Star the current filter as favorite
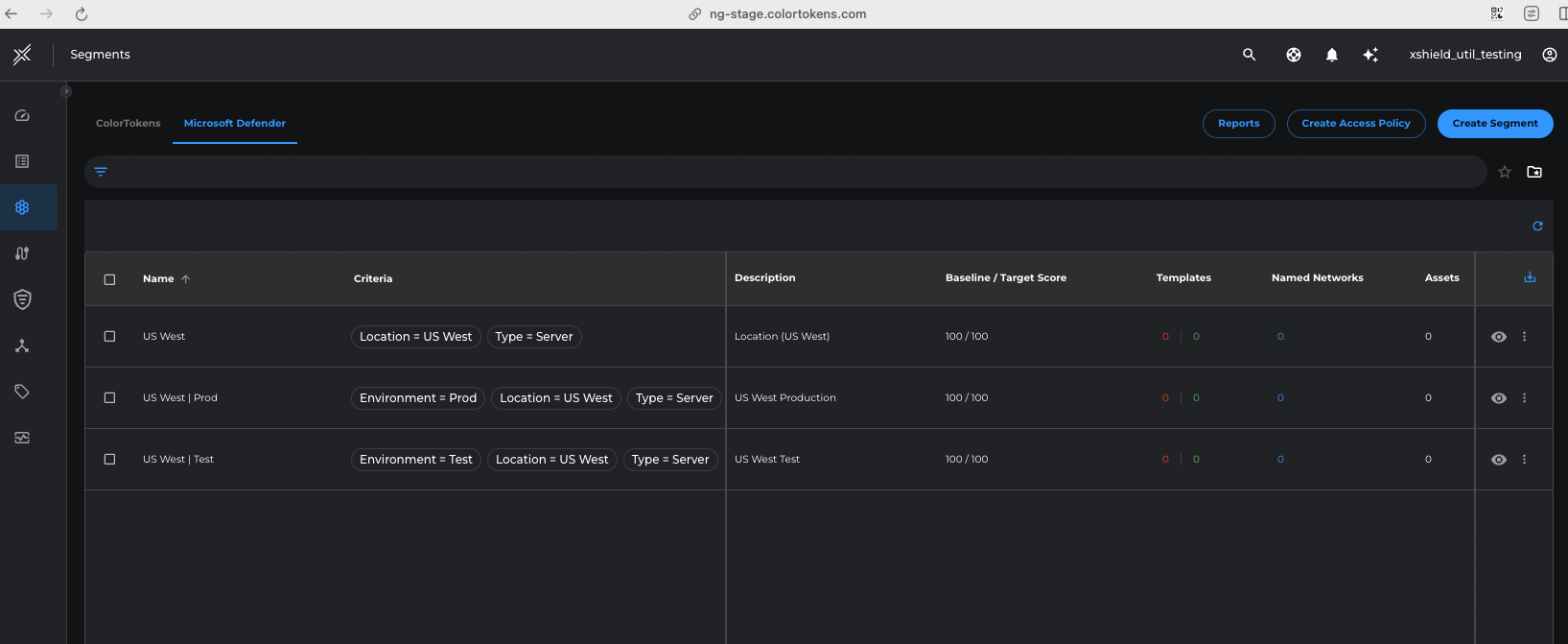 pyautogui.click(x=1505, y=172)
